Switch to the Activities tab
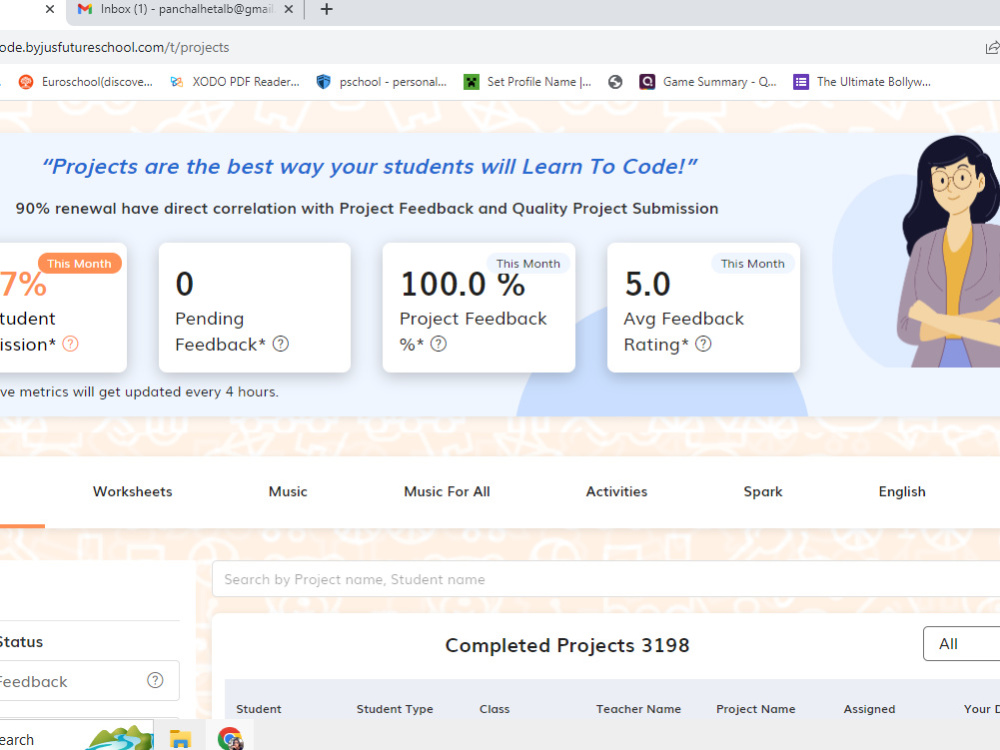This screenshot has width=1000, height=750. click(617, 492)
